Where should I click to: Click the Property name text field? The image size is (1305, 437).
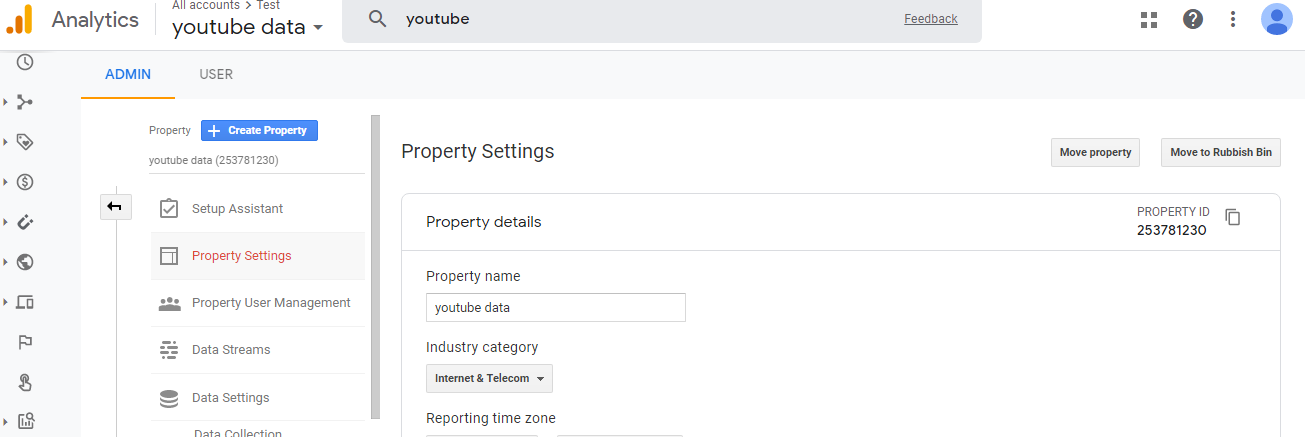click(x=555, y=308)
